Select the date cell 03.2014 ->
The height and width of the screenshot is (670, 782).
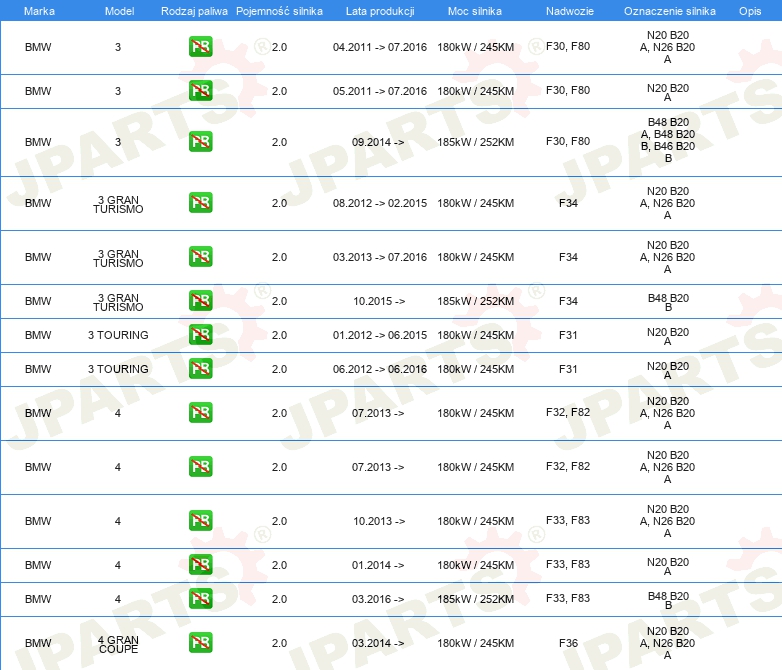tap(378, 643)
